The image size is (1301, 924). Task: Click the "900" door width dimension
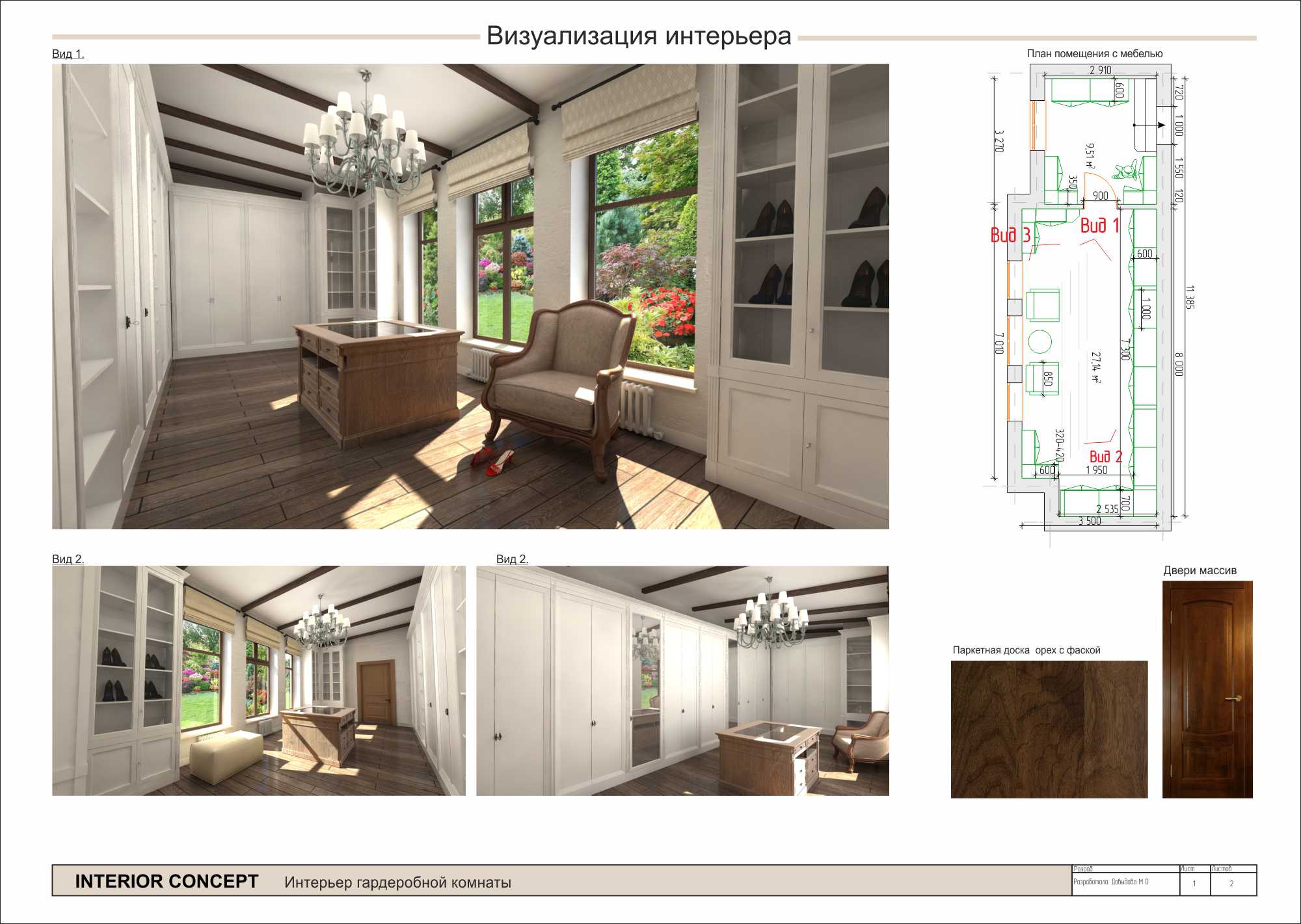1101,196
